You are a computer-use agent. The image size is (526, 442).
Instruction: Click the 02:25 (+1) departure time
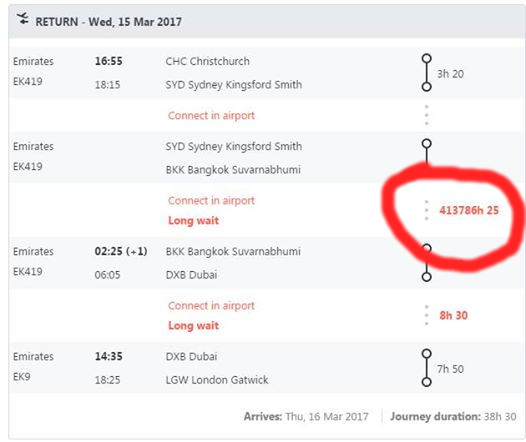121,251
